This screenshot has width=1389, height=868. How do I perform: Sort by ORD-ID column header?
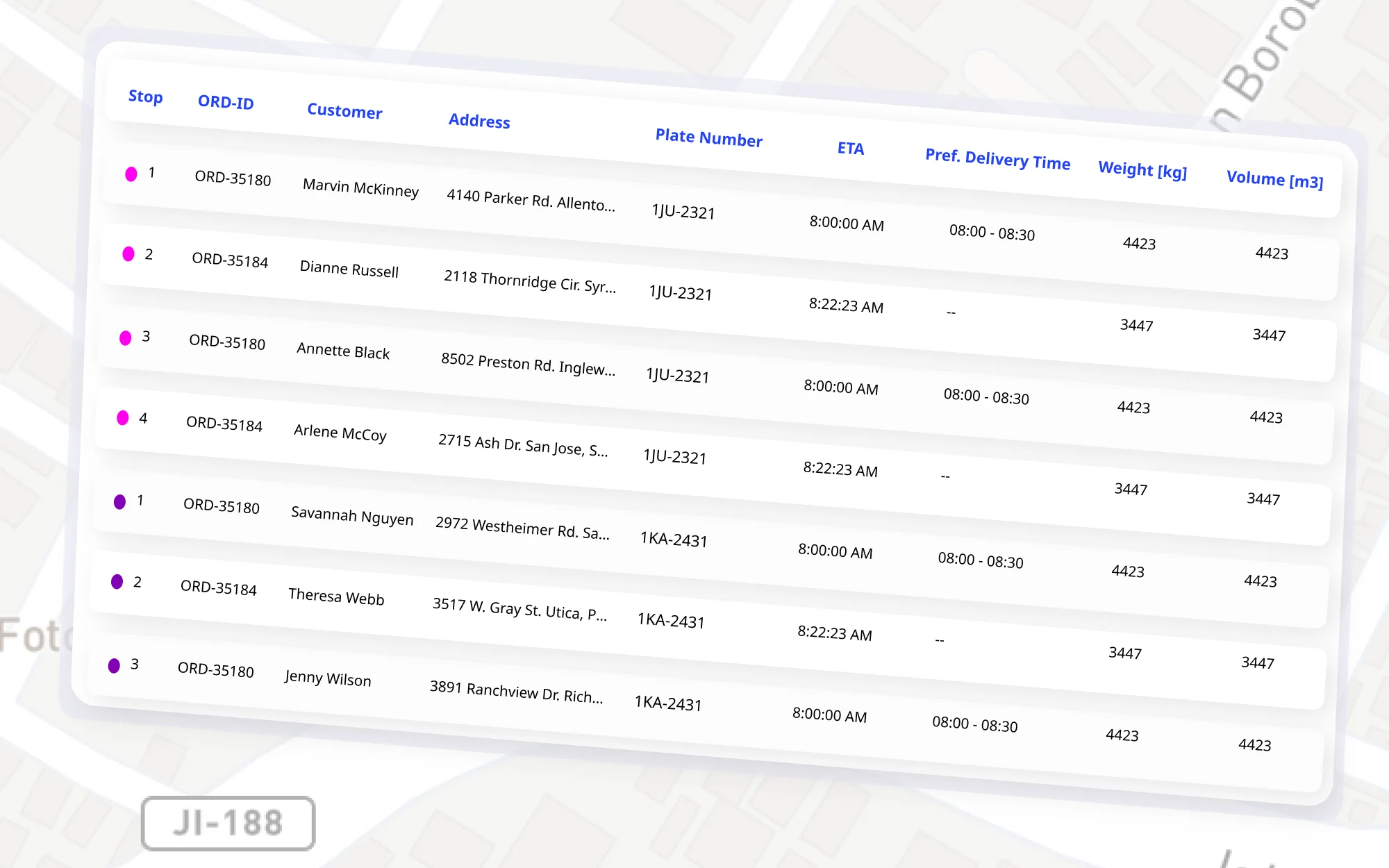(226, 102)
